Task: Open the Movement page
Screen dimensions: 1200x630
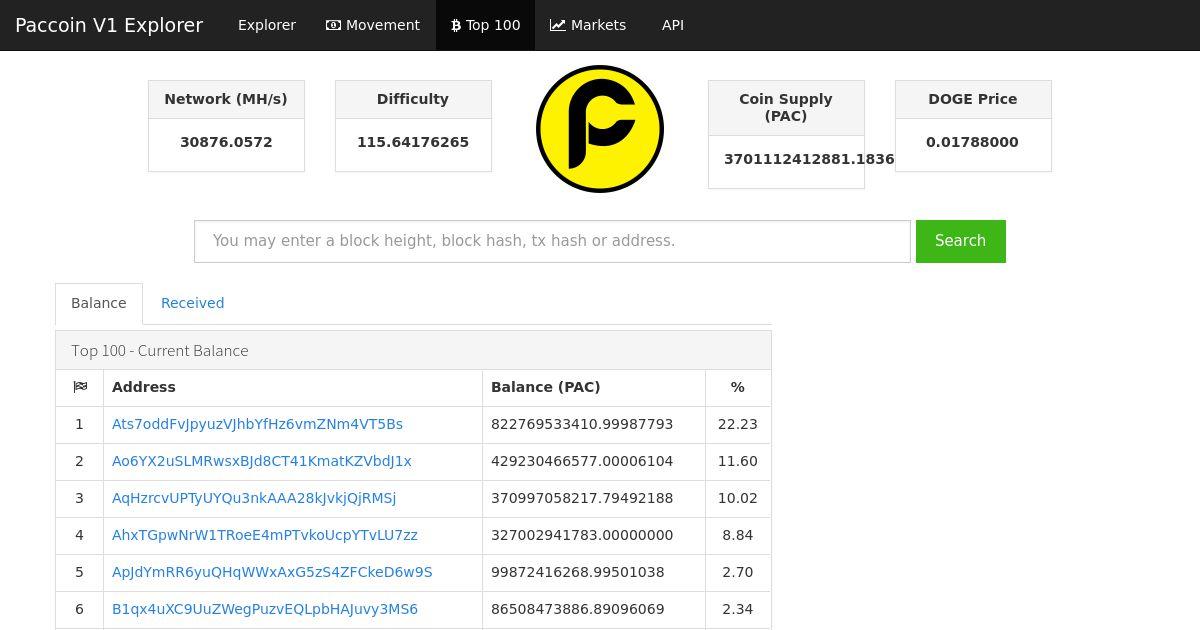Action: pyautogui.click(x=373, y=25)
